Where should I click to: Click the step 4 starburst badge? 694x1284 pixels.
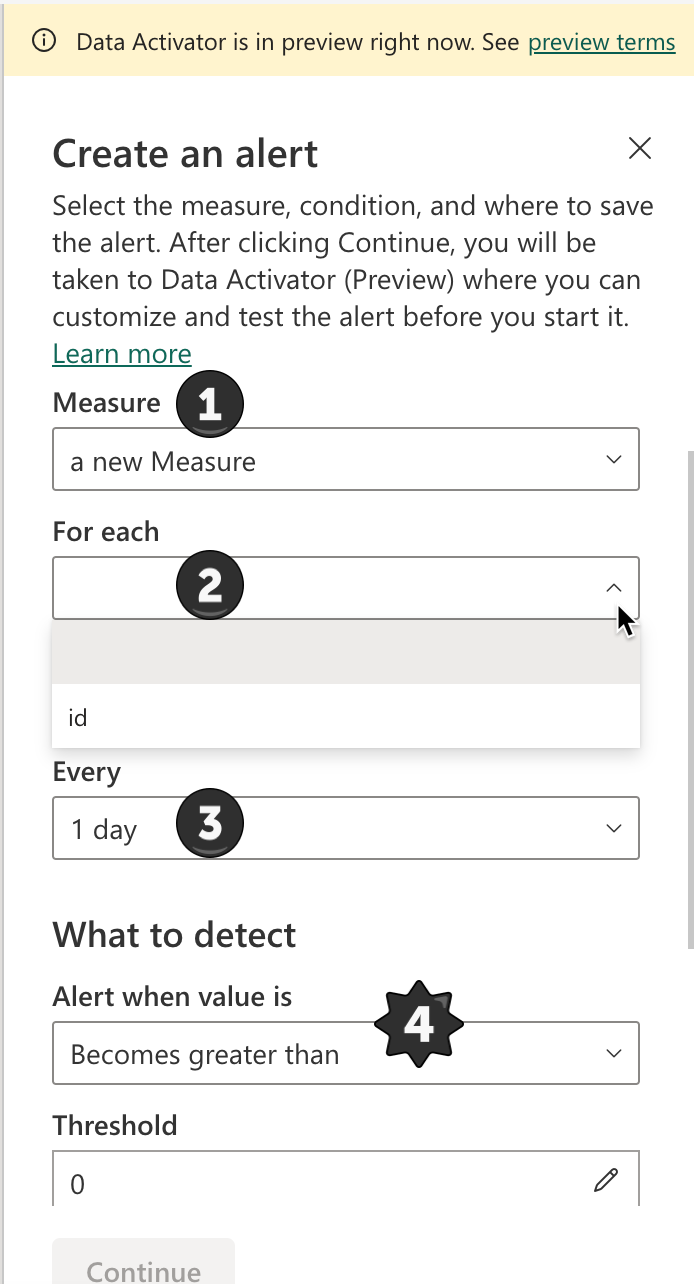coord(419,1023)
